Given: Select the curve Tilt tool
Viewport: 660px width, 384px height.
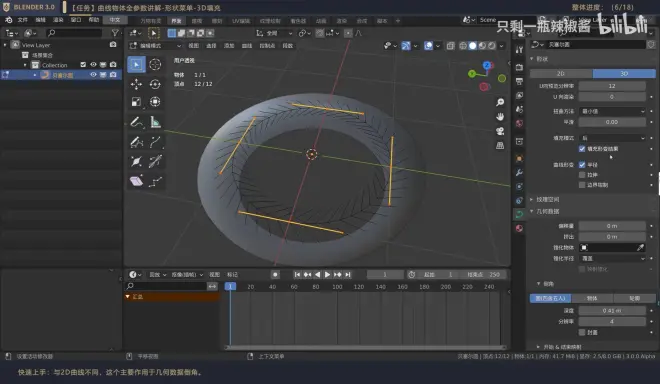Looking at the screenshot, I should pos(155,161).
